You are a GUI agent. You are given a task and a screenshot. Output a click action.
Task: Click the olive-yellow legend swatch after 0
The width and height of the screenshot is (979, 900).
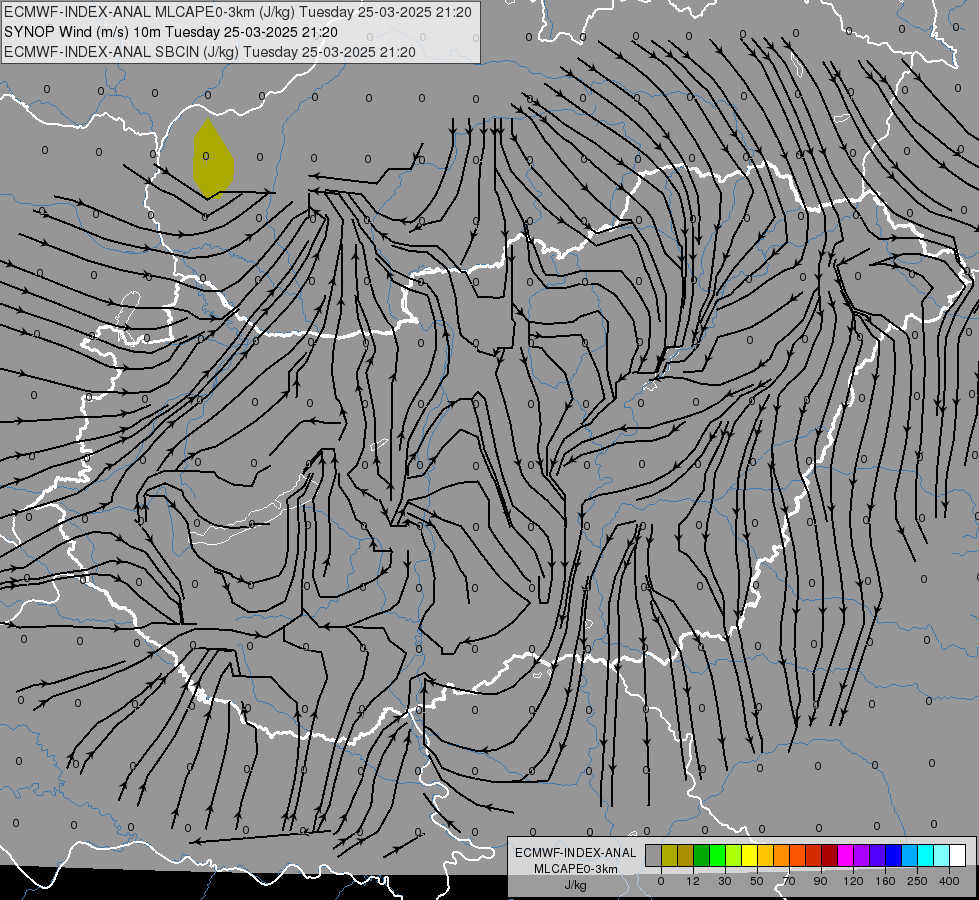pos(669,855)
